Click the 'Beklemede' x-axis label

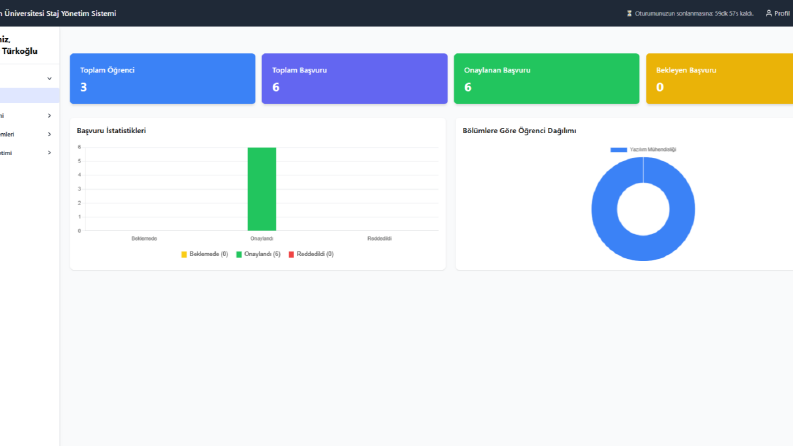click(x=144, y=239)
